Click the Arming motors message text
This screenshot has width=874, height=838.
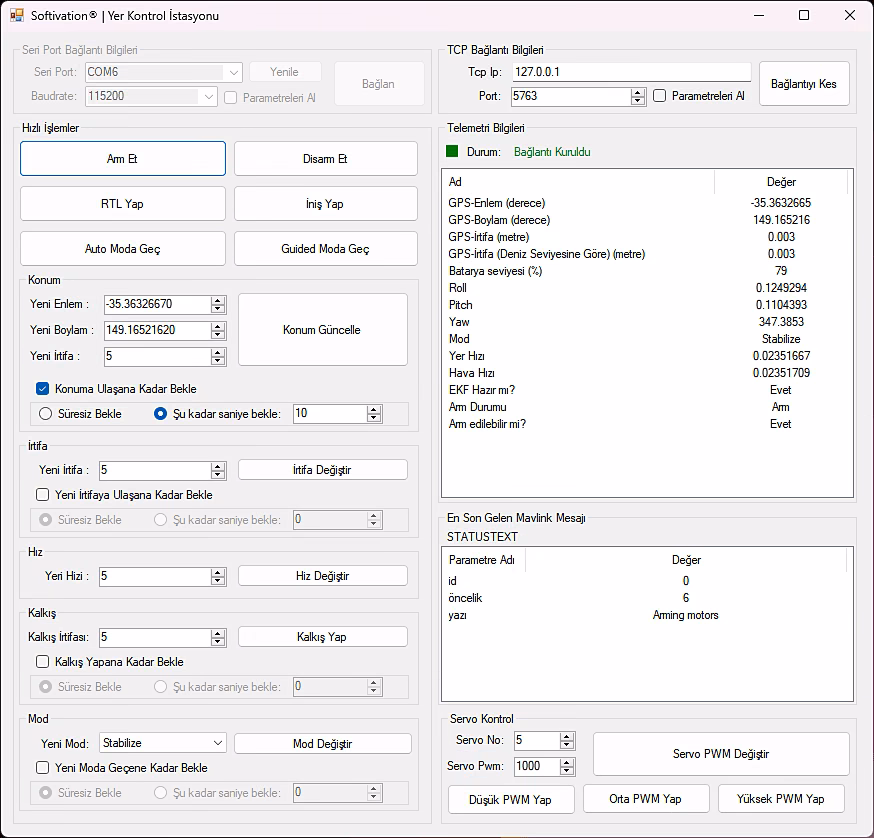click(x=686, y=615)
